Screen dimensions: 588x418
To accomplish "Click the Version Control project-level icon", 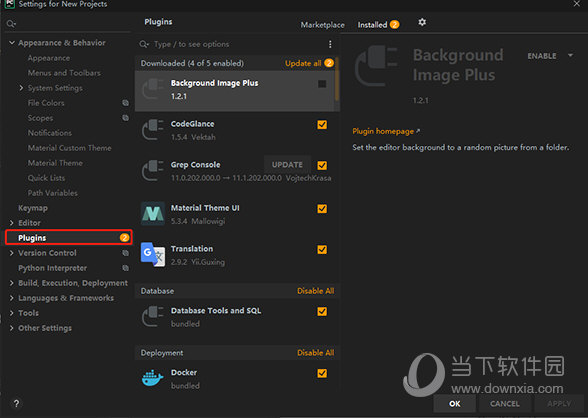I will (125, 253).
